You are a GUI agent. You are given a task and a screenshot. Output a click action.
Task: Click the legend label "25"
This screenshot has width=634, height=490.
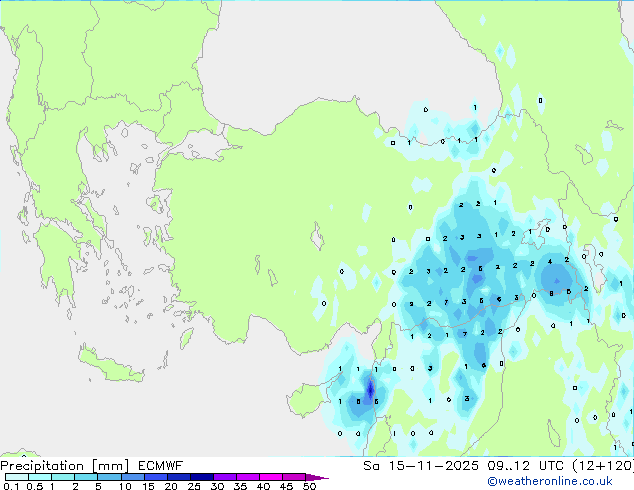point(194,486)
